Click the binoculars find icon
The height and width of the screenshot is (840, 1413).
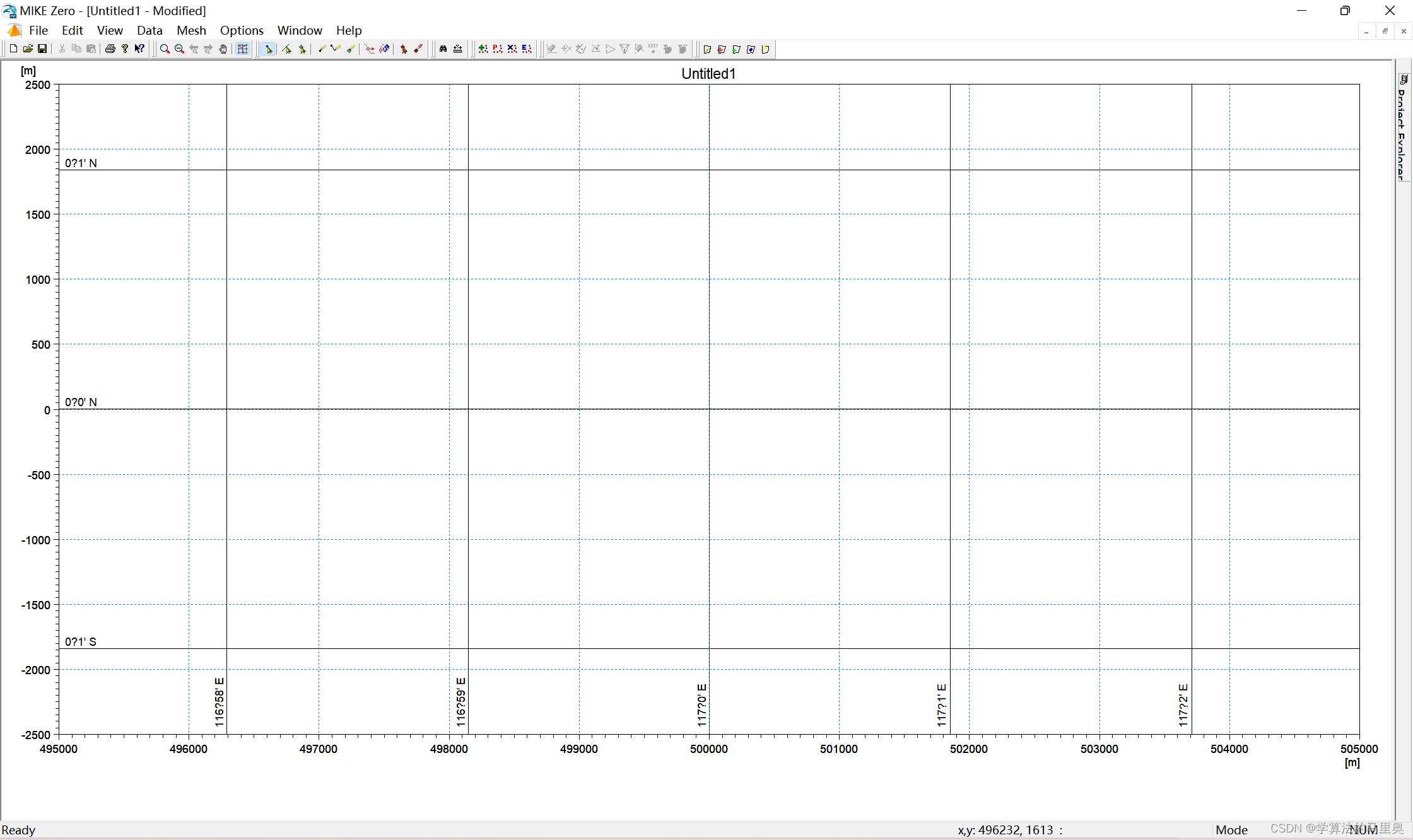coord(443,49)
